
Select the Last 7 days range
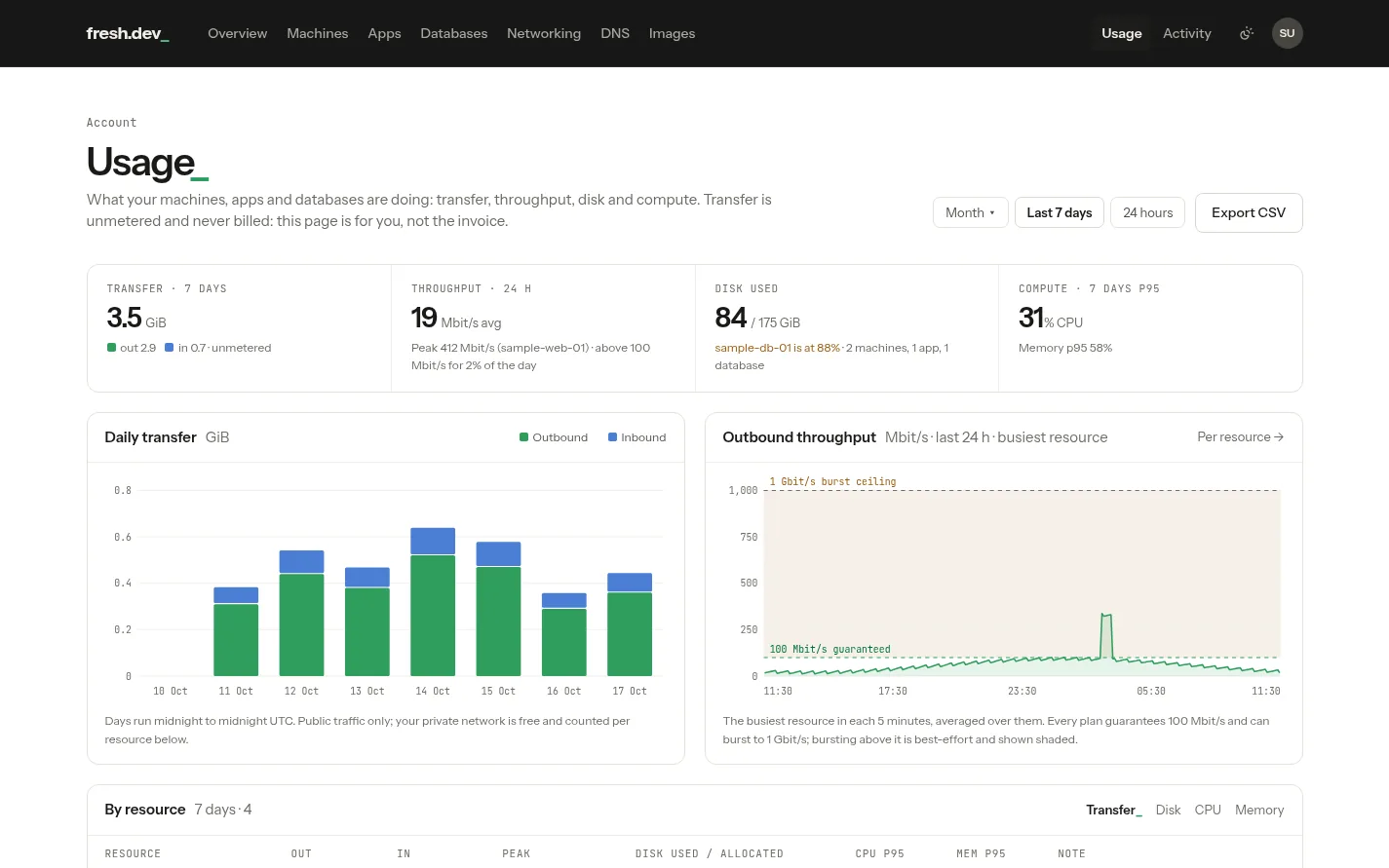tap(1059, 212)
